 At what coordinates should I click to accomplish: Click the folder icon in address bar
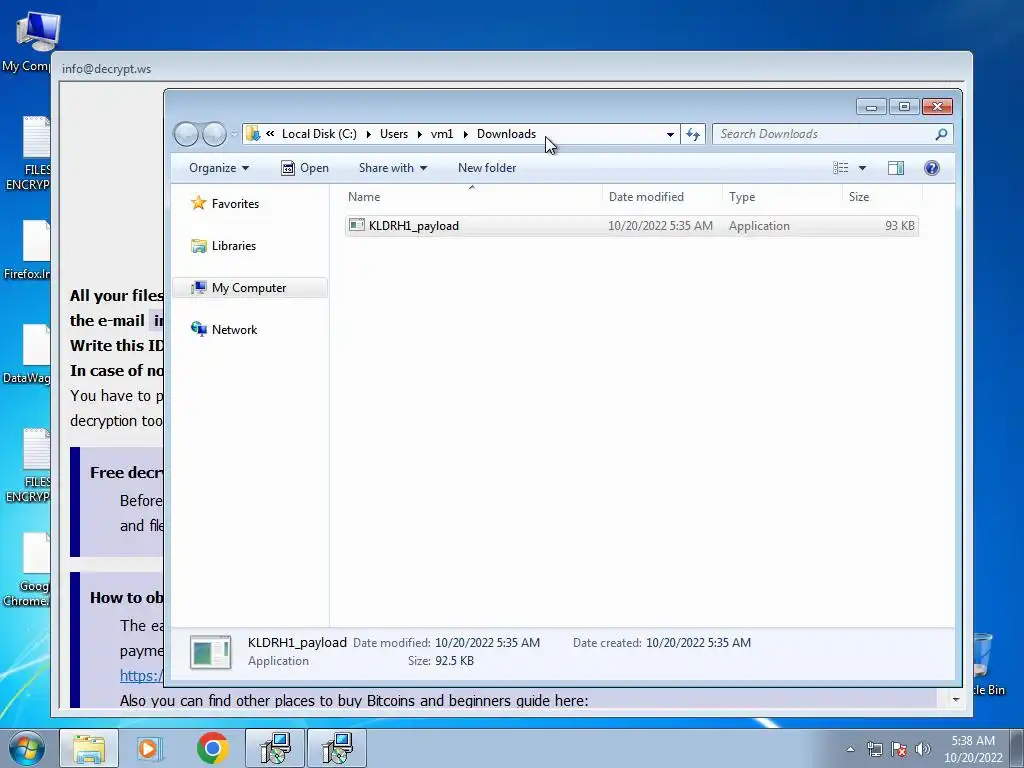(x=253, y=134)
